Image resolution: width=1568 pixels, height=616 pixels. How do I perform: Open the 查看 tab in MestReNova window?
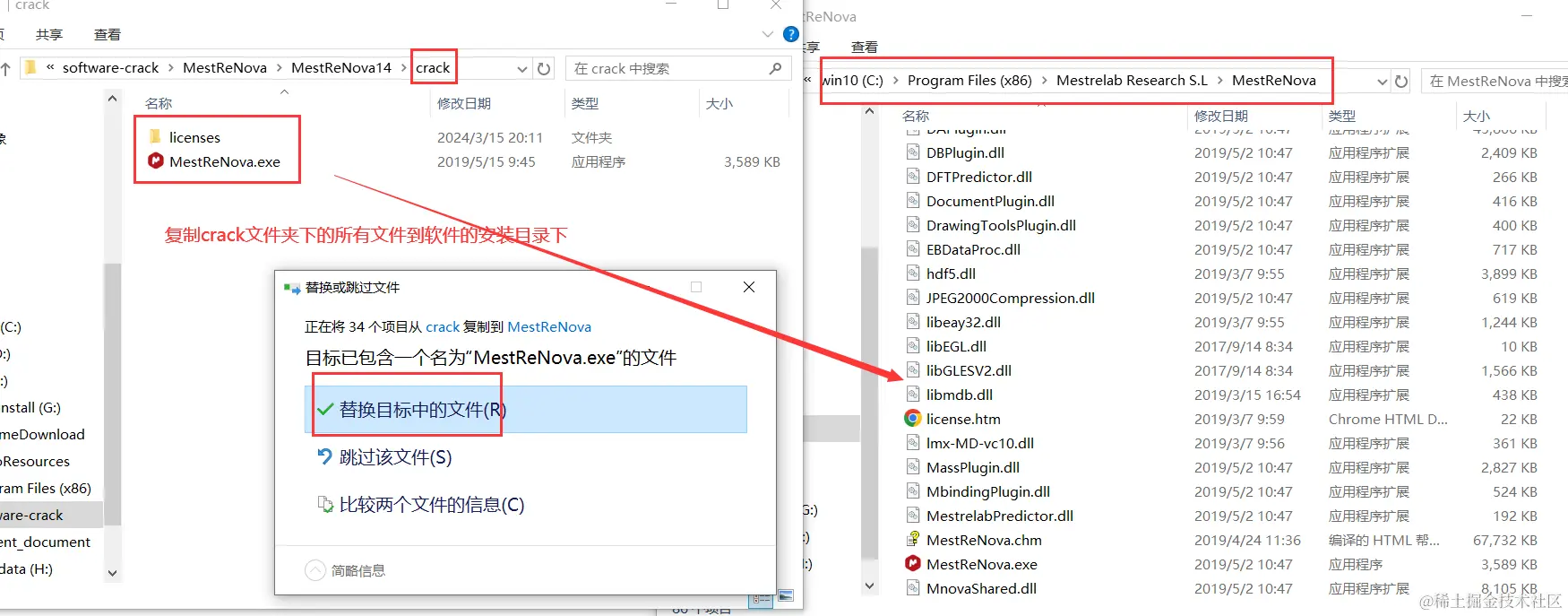coord(865,47)
